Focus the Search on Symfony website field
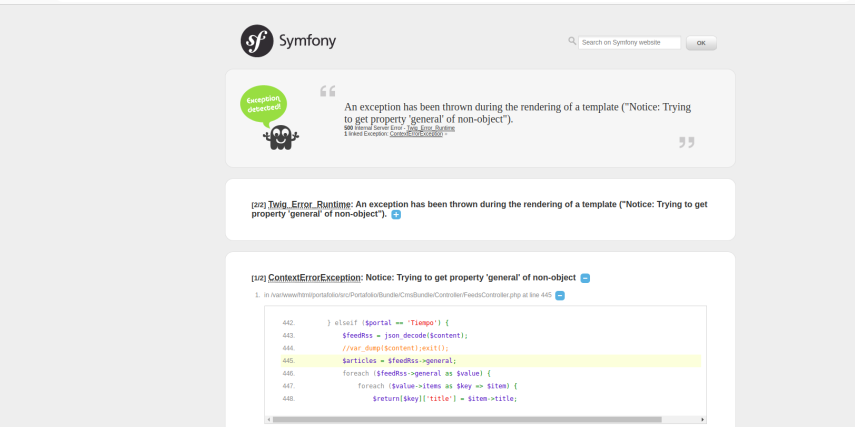This screenshot has height=427, width=855. coord(629,43)
